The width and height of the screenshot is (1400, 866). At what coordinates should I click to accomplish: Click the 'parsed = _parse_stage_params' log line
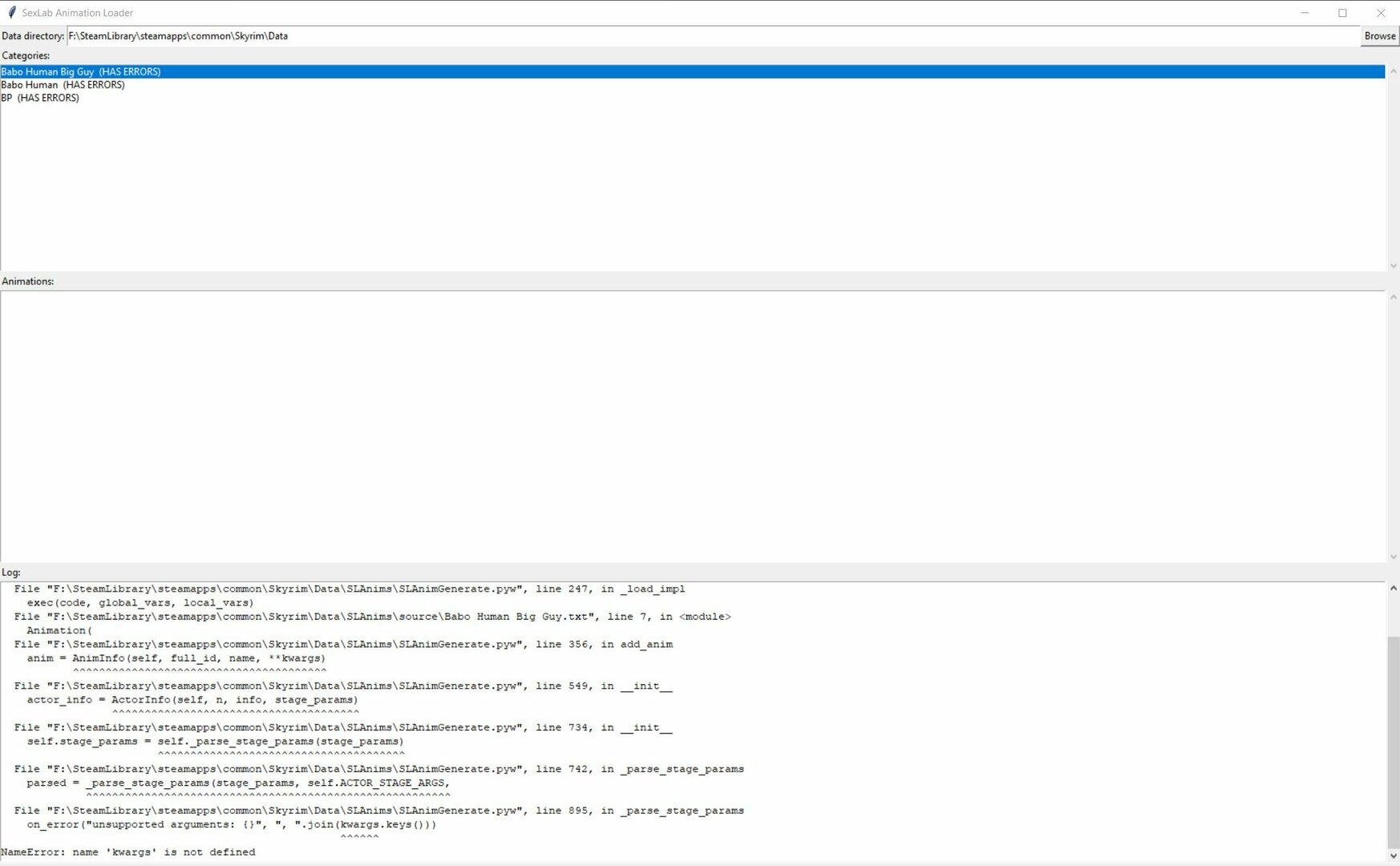238,783
